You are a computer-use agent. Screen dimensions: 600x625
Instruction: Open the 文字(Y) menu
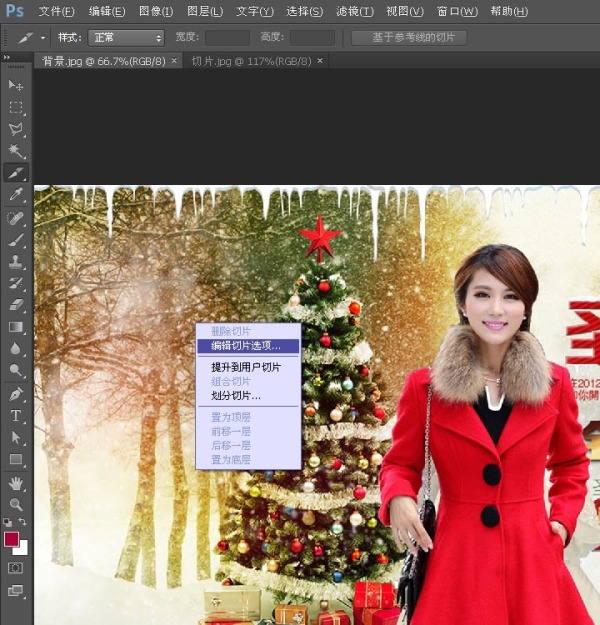pos(255,11)
